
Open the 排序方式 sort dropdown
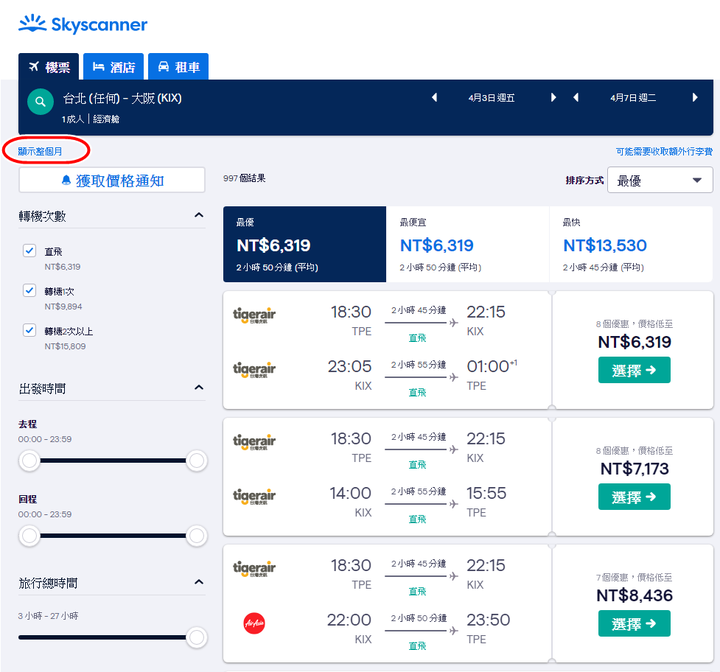click(x=660, y=180)
